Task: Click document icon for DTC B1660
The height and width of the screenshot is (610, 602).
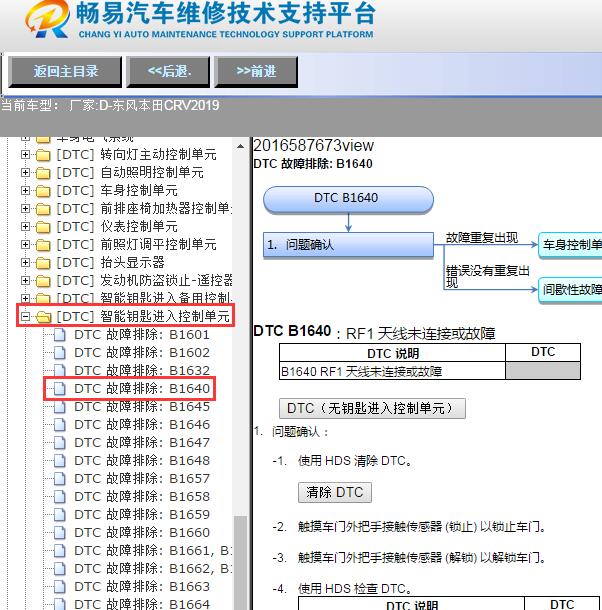Action: 60,532
